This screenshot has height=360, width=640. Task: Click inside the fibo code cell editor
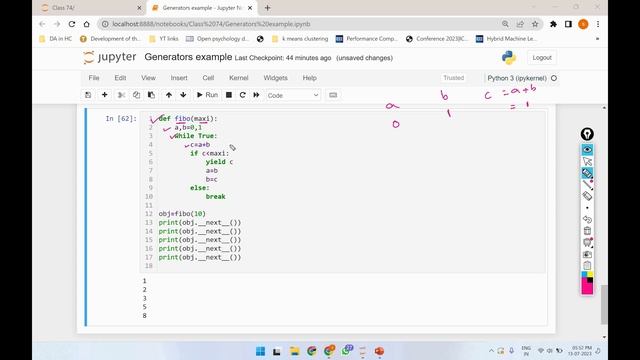click(343, 192)
